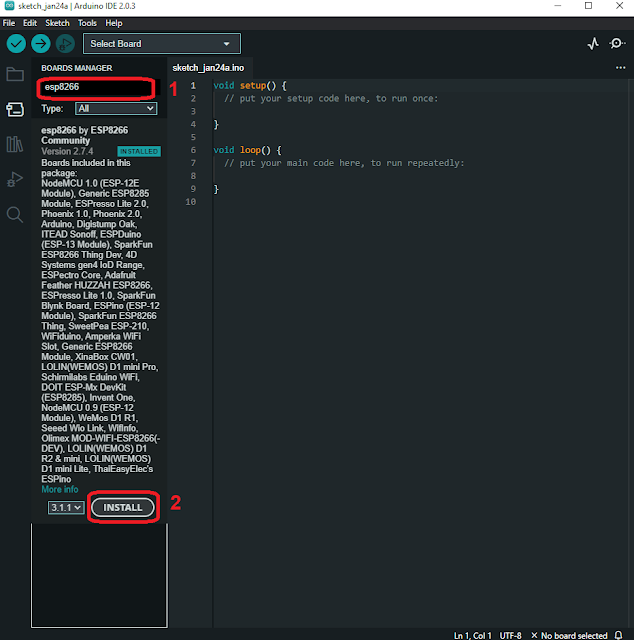634x640 pixels.
Task: Click the Arduino IDE title bar logo
Action: pyautogui.click(x=9, y=6)
